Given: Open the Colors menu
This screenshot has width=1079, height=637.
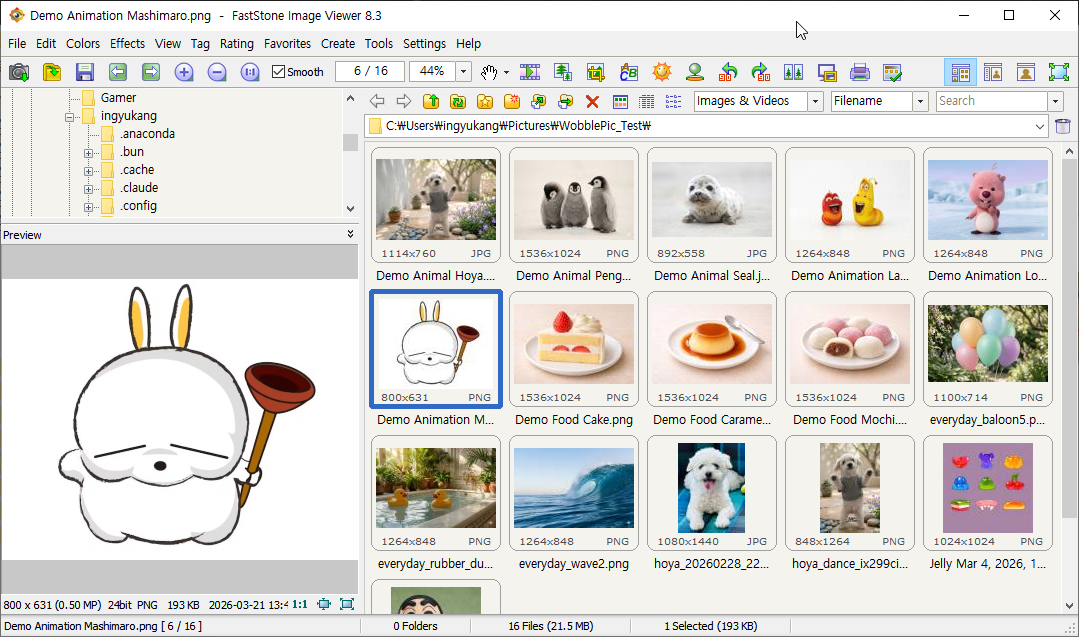Looking at the screenshot, I should click(83, 43).
